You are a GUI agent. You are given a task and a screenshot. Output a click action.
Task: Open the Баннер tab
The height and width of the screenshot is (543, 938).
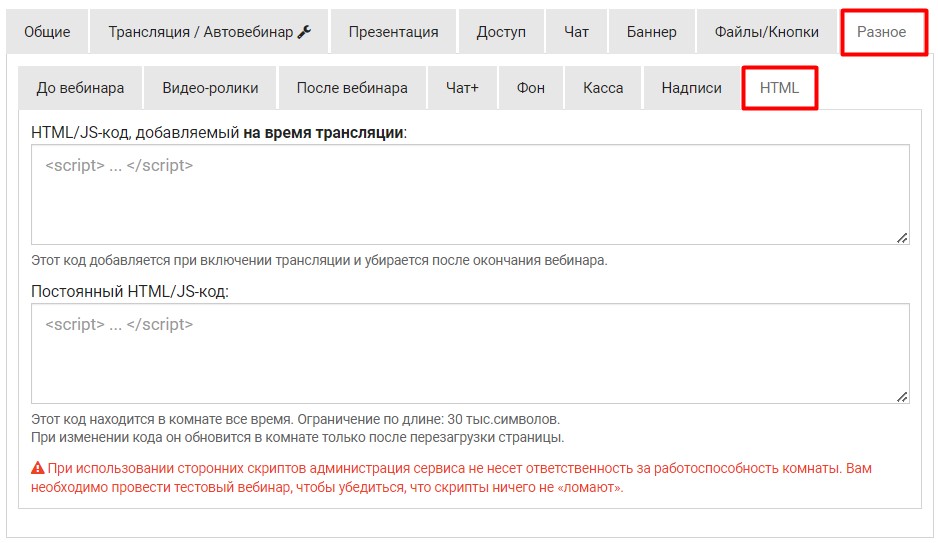(651, 32)
